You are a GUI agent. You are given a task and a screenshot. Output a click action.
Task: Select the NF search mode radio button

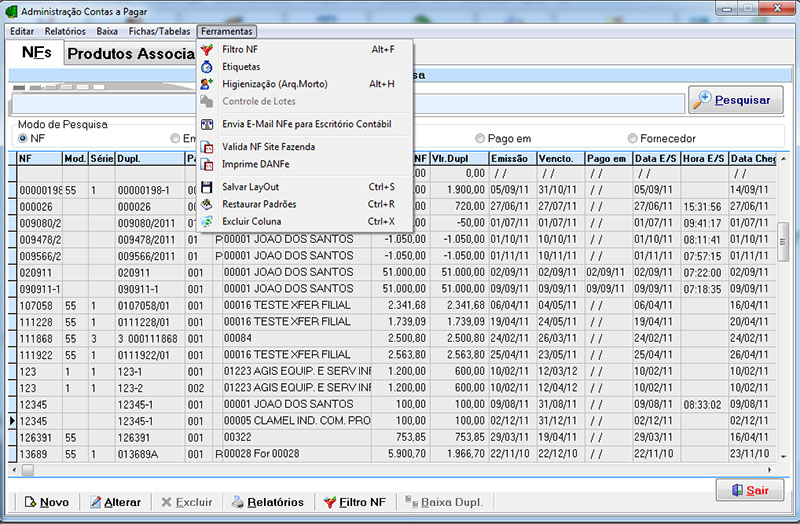pyautogui.click(x=23, y=138)
